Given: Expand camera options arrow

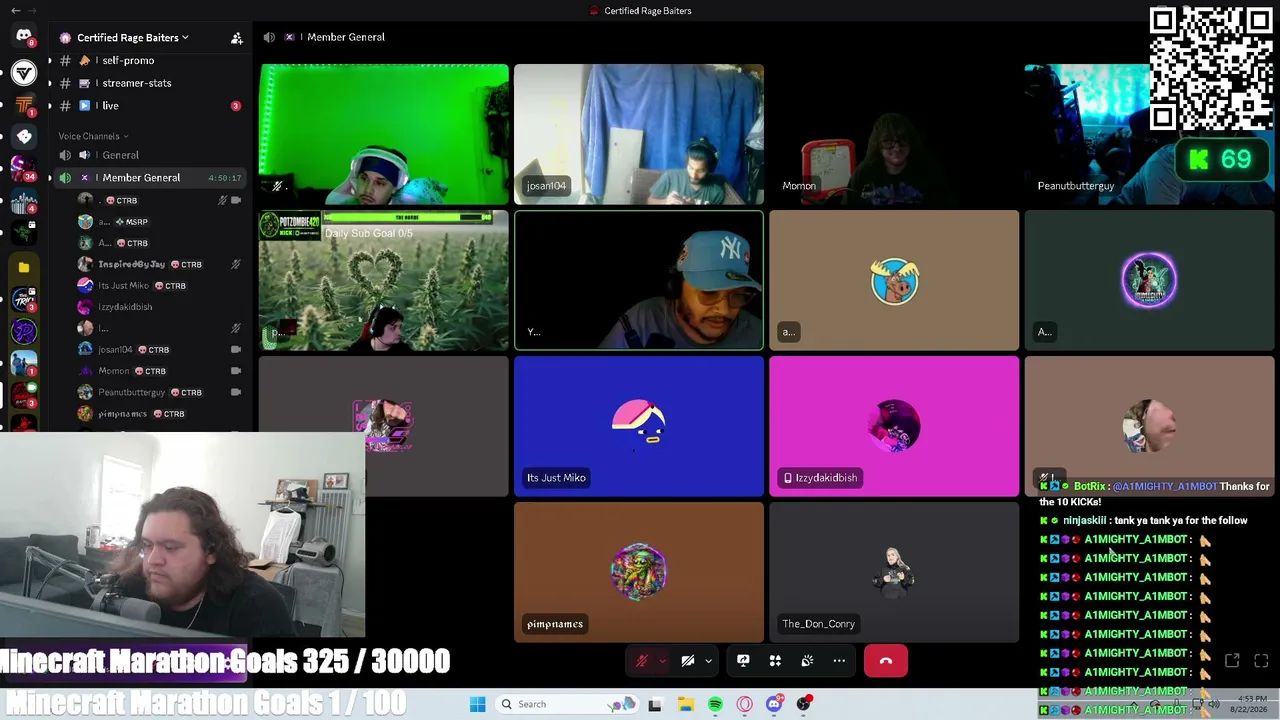Looking at the screenshot, I should pyautogui.click(x=708, y=661).
